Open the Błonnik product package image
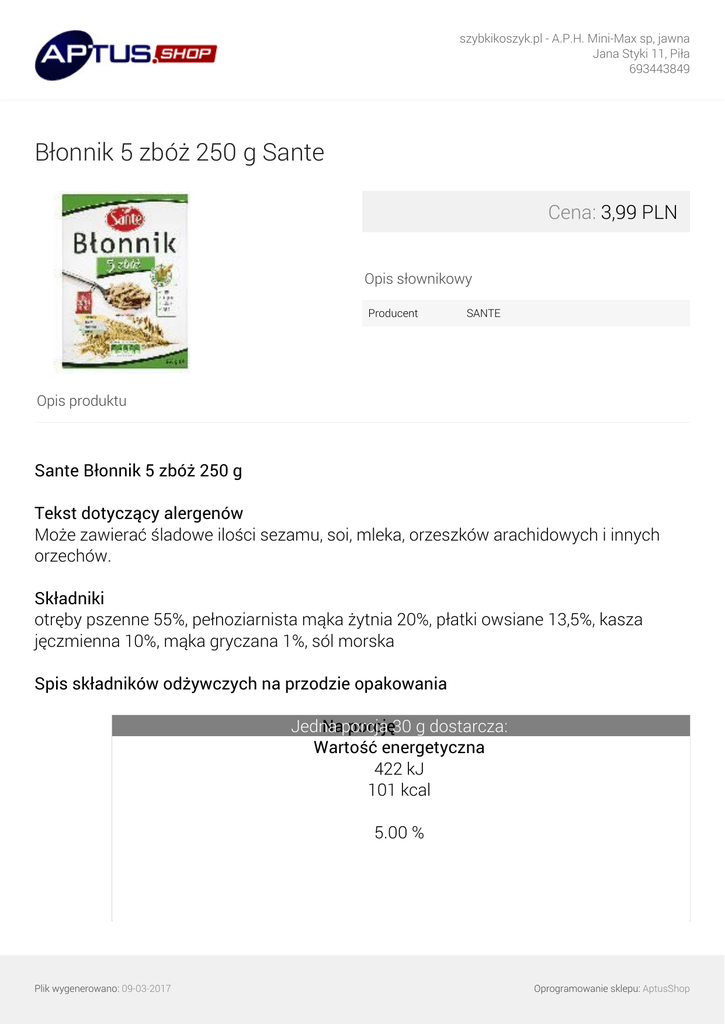This screenshot has width=725, height=1024. (x=125, y=281)
